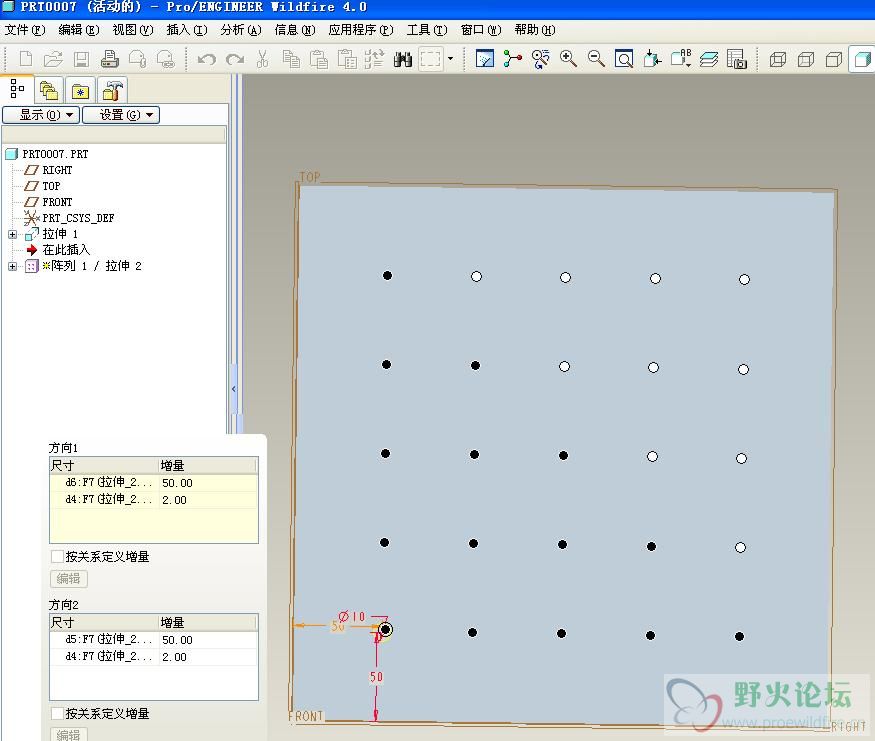
Task: Click the Print toolbar icon
Action: pyautogui.click(x=109, y=59)
